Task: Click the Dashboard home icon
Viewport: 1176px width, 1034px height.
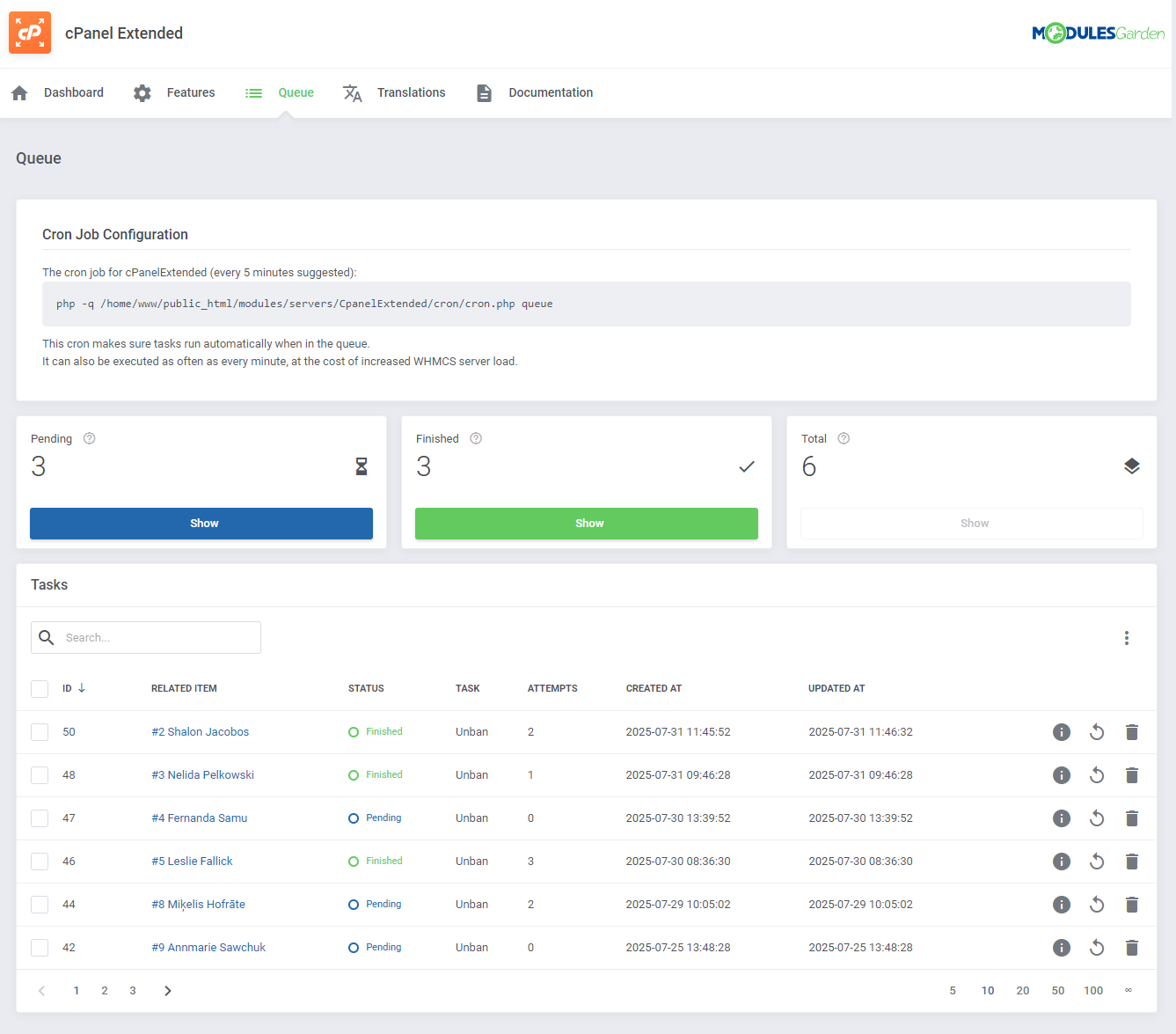Action: pos(18,92)
